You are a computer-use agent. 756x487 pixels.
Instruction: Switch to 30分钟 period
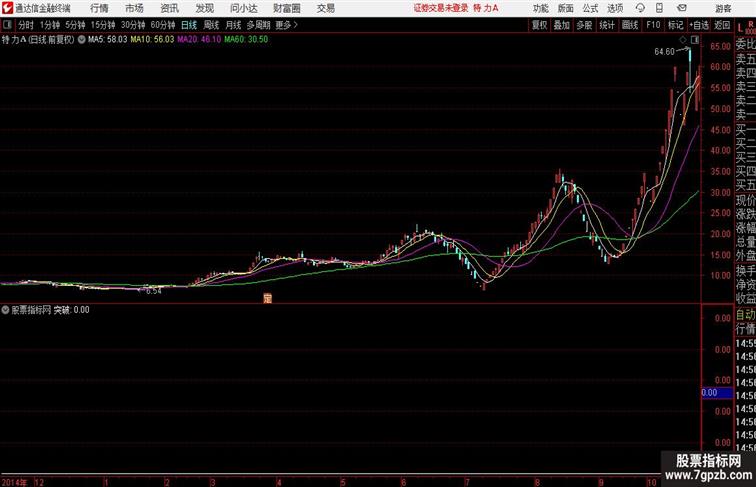[133, 25]
